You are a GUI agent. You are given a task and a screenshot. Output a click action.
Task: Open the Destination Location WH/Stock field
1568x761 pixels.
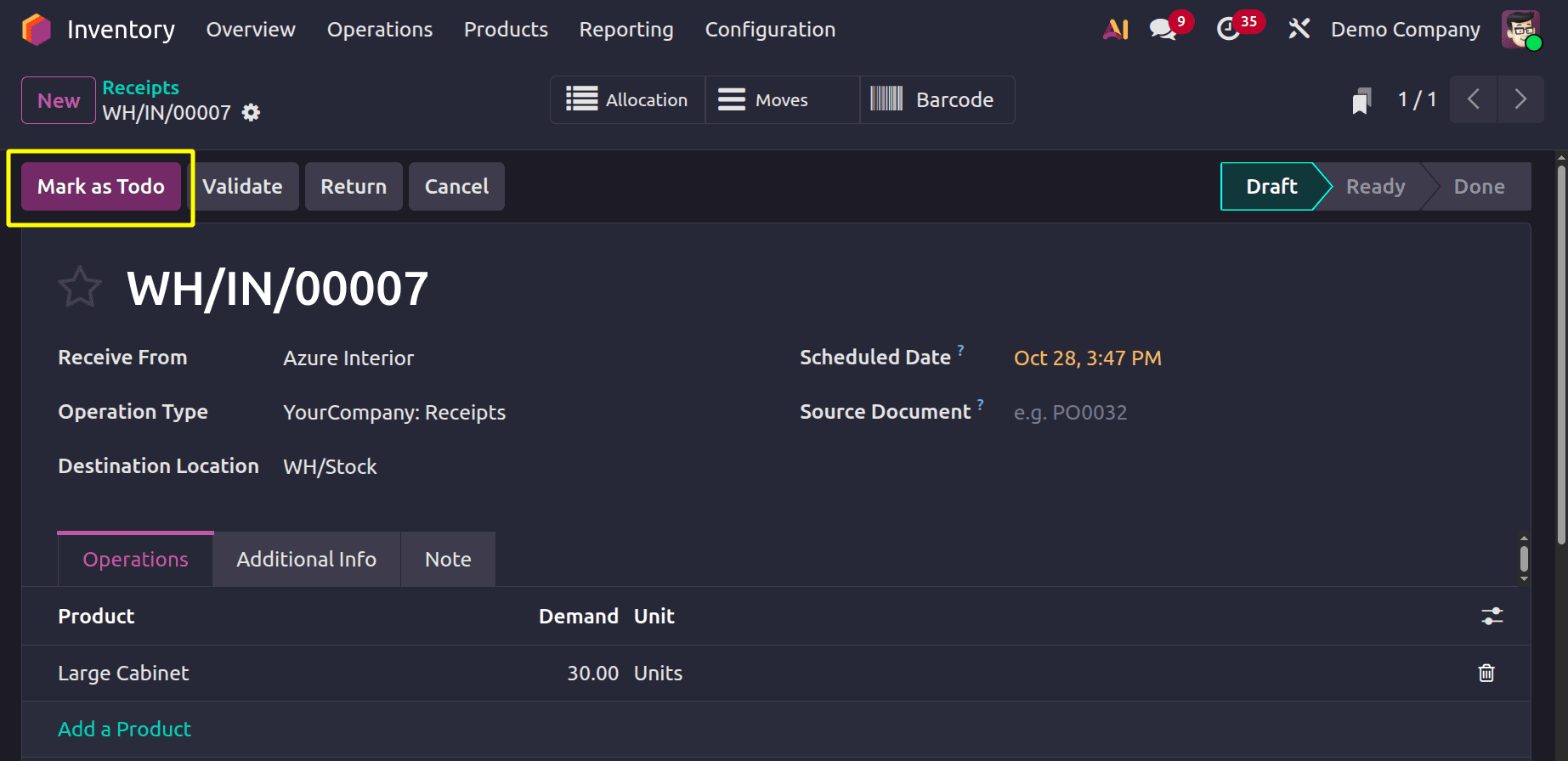[330, 466]
